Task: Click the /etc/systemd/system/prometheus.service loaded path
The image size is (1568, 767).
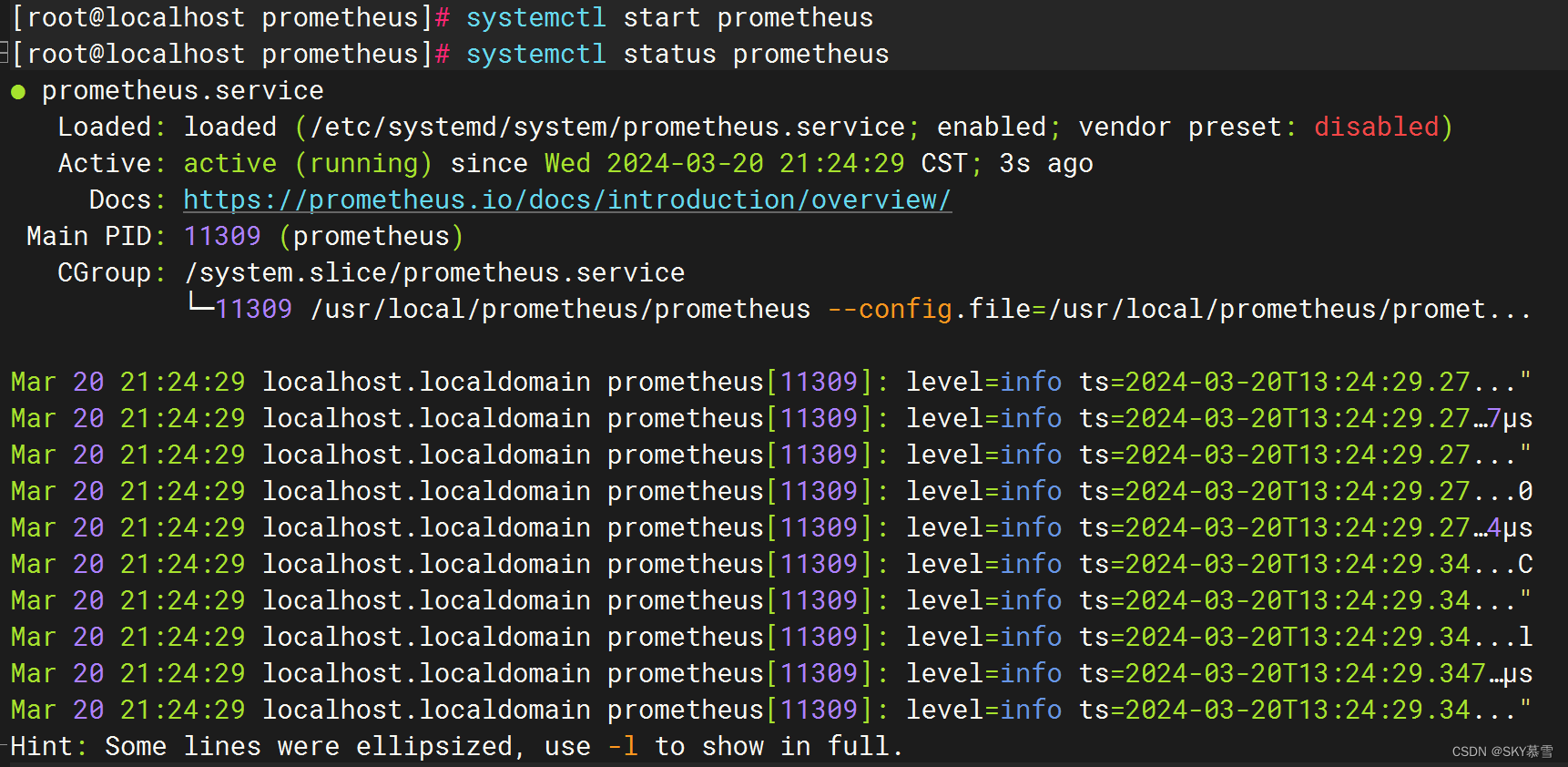Action: 608,127
